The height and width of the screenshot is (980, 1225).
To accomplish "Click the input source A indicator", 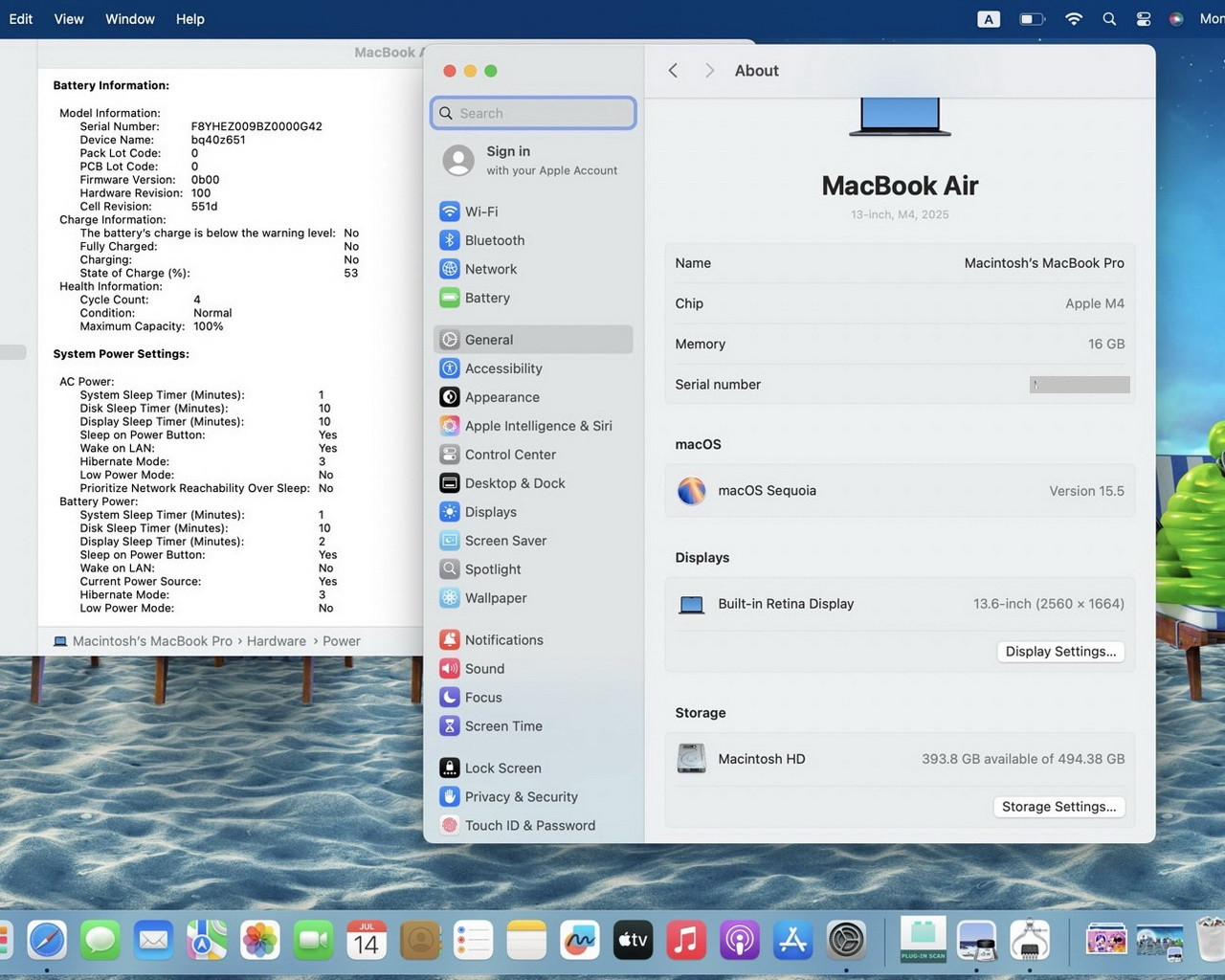I will coord(989,19).
